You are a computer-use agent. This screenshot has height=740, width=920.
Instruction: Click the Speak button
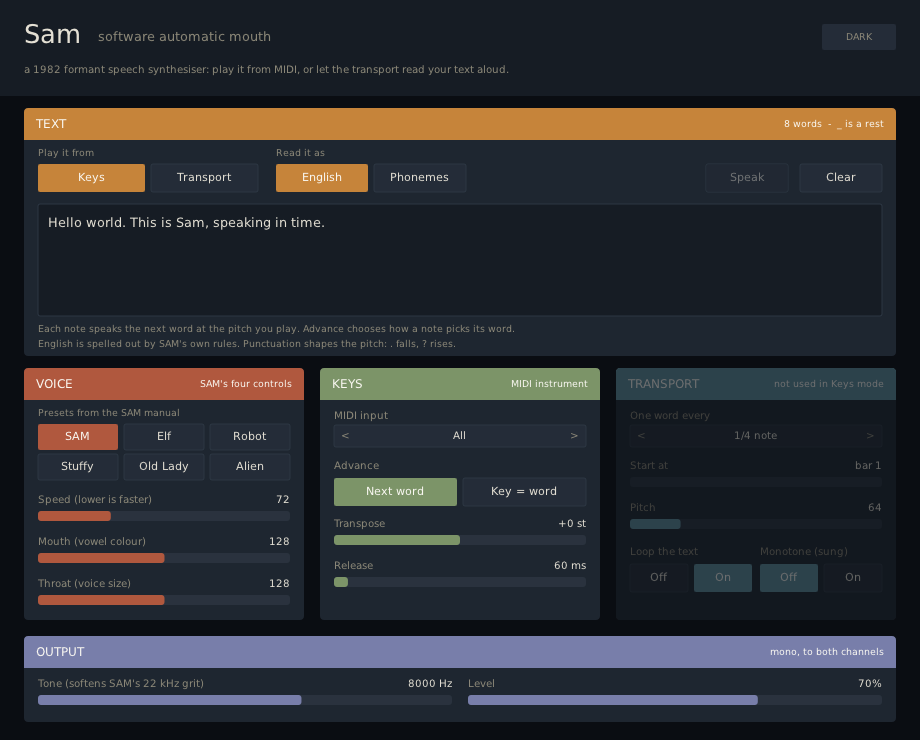coord(747,177)
